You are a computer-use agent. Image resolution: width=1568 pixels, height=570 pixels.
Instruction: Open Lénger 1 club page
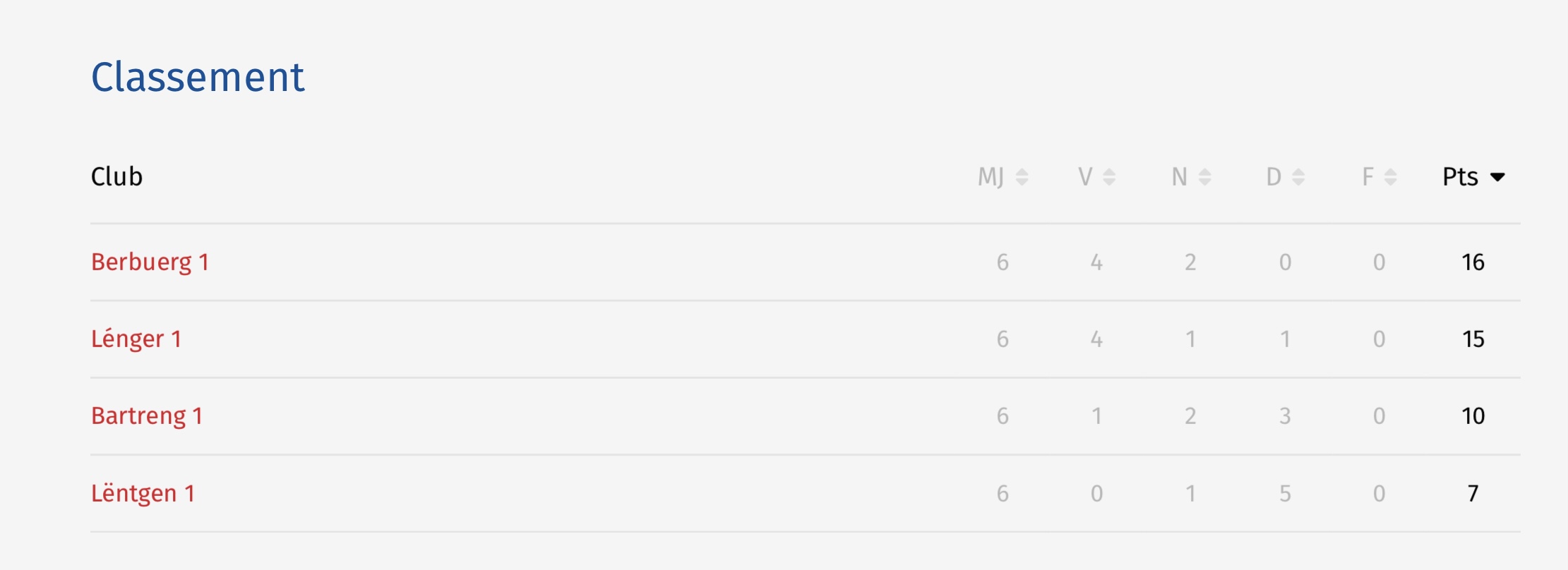coord(136,339)
